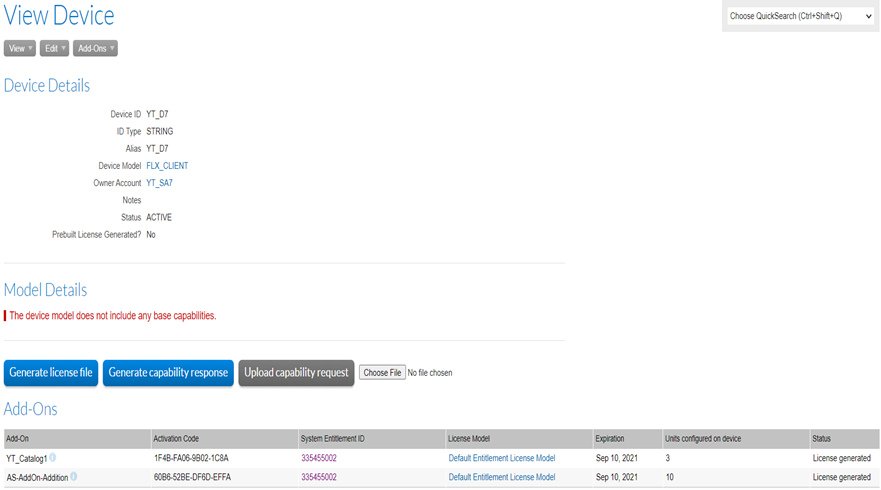Click the Model Details section heading

point(46,290)
